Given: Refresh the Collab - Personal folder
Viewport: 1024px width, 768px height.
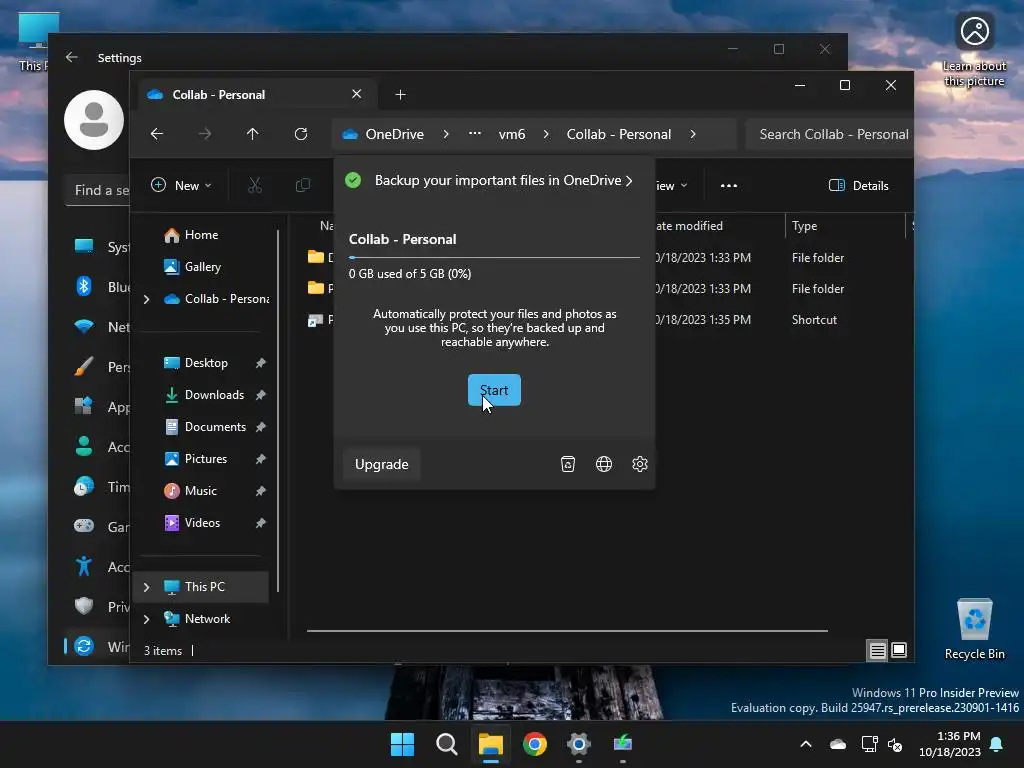Looking at the screenshot, I should (x=300, y=134).
